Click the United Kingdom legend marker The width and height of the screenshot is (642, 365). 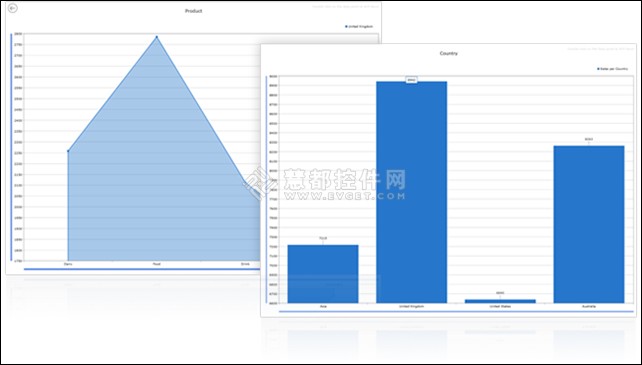346,27
